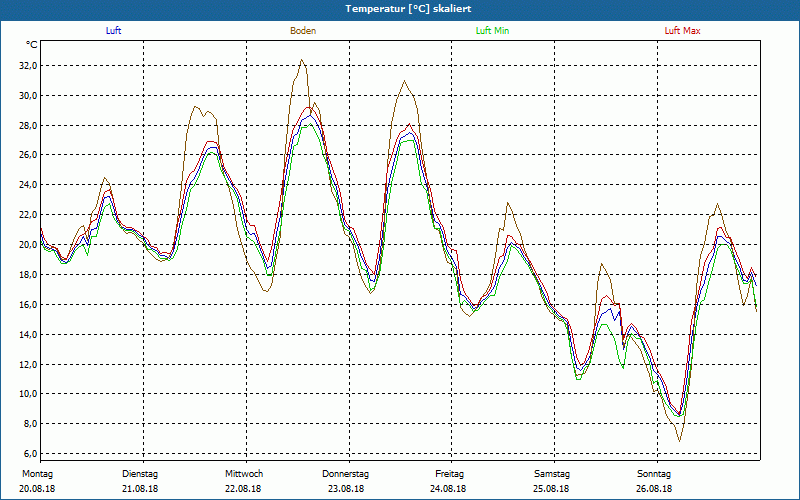Select the 'Luft' legend label
This screenshot has width=800, height=500.
click(114, 31)
